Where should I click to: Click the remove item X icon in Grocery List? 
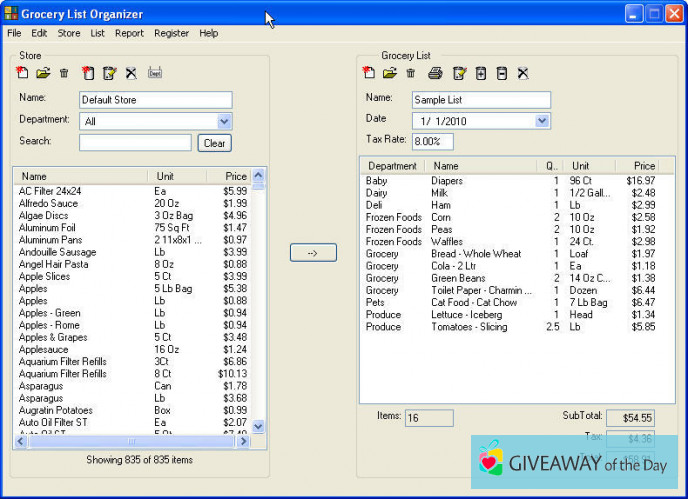522,73
